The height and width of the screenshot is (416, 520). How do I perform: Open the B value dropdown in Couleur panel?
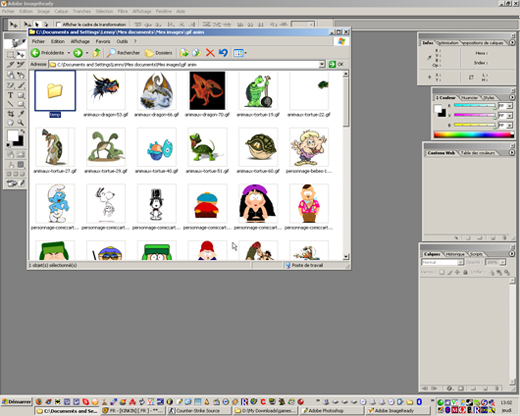click(510, 125)
